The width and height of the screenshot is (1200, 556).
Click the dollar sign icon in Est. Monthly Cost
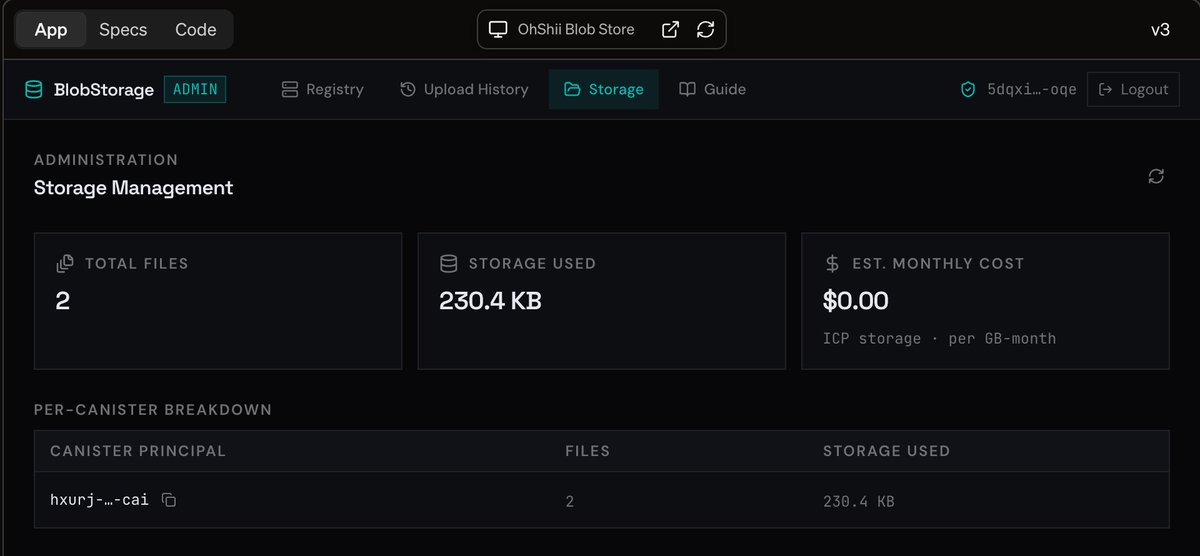[832, 264]
